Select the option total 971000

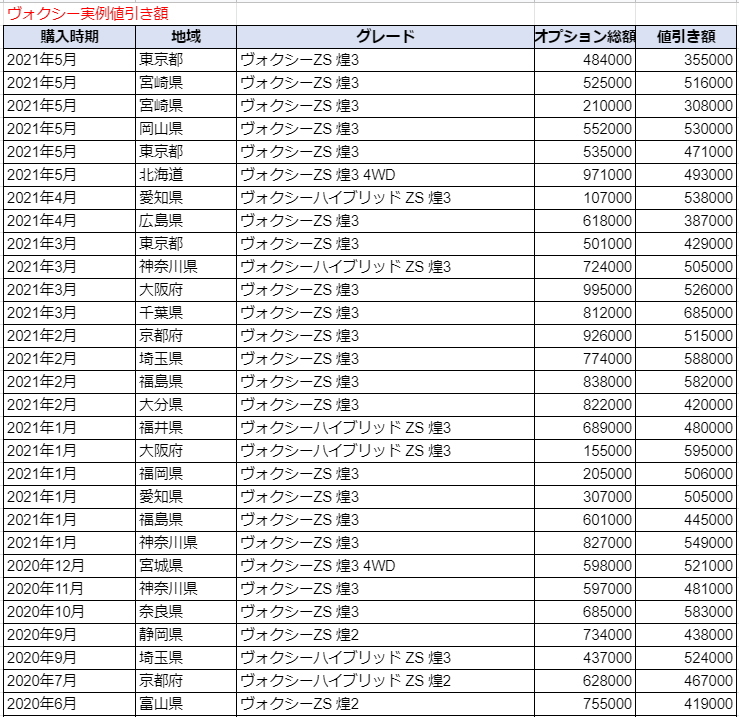point(585,175)
